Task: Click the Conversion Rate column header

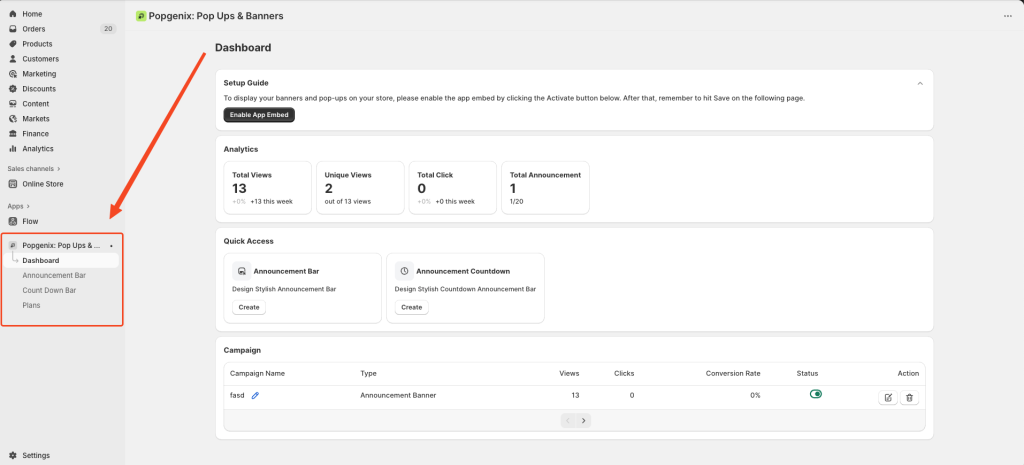Action: pyautogui.click(x=733, y=374)
